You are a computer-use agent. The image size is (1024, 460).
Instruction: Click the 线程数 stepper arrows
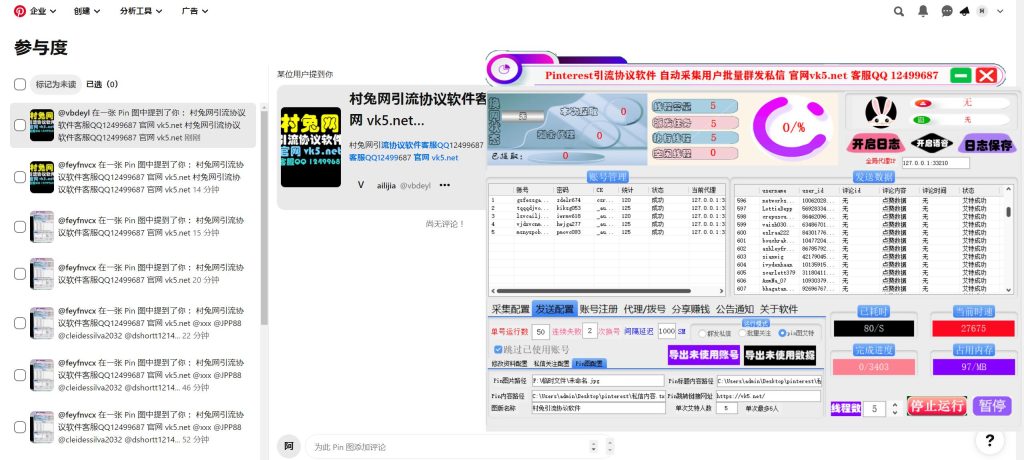pyautogui.click(x=894, y=409)
